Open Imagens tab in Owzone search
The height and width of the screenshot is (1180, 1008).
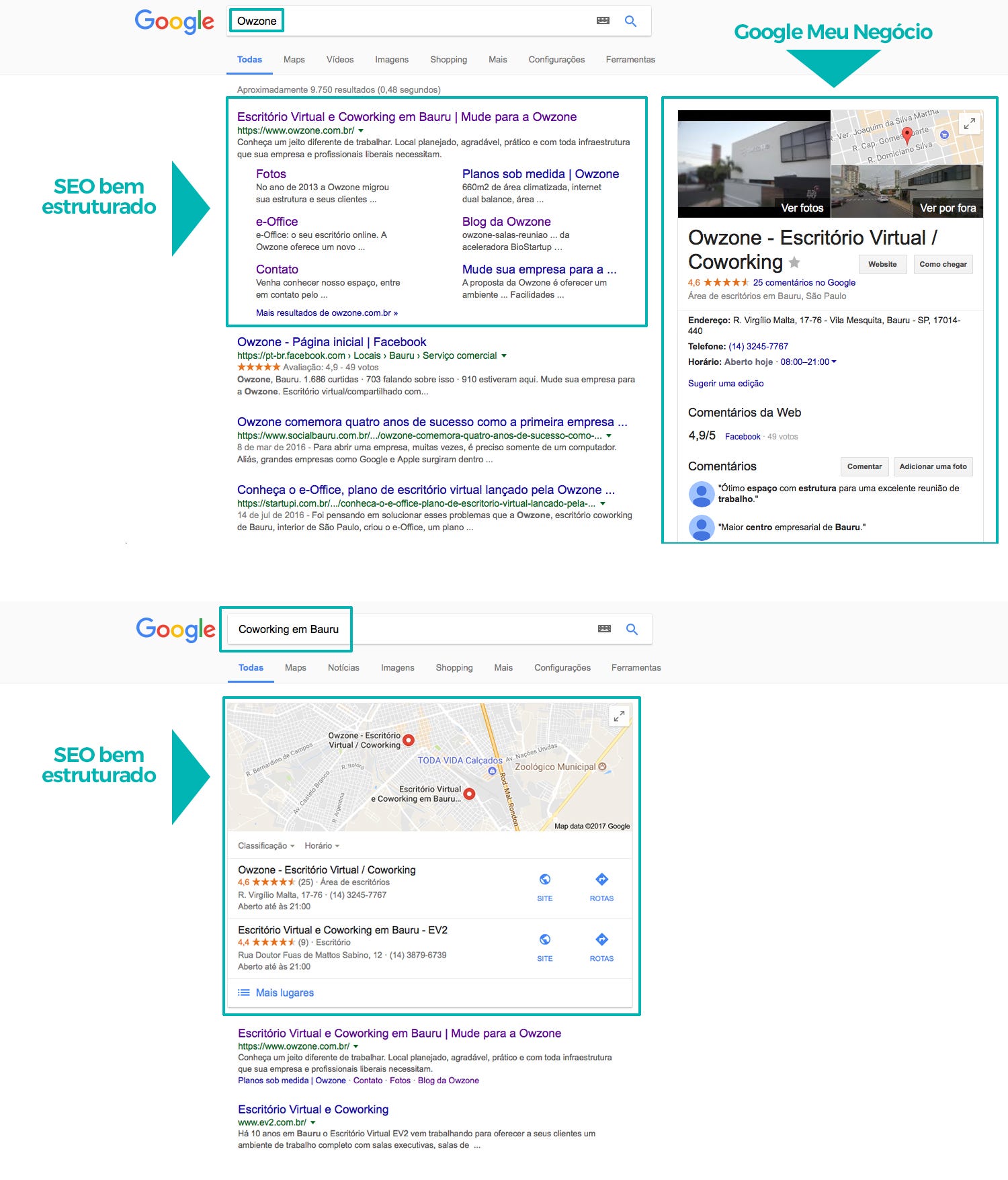(x=392, y=60)
